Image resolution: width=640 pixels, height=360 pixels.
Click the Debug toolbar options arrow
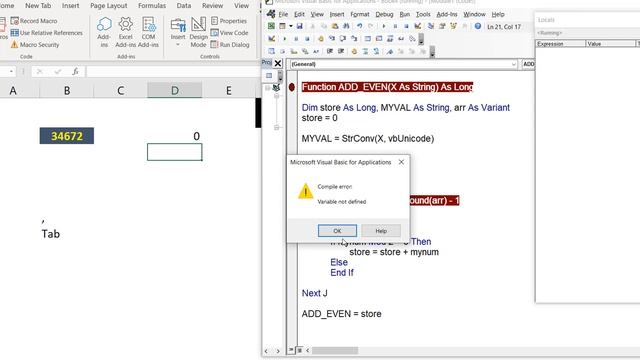point(421,39)
